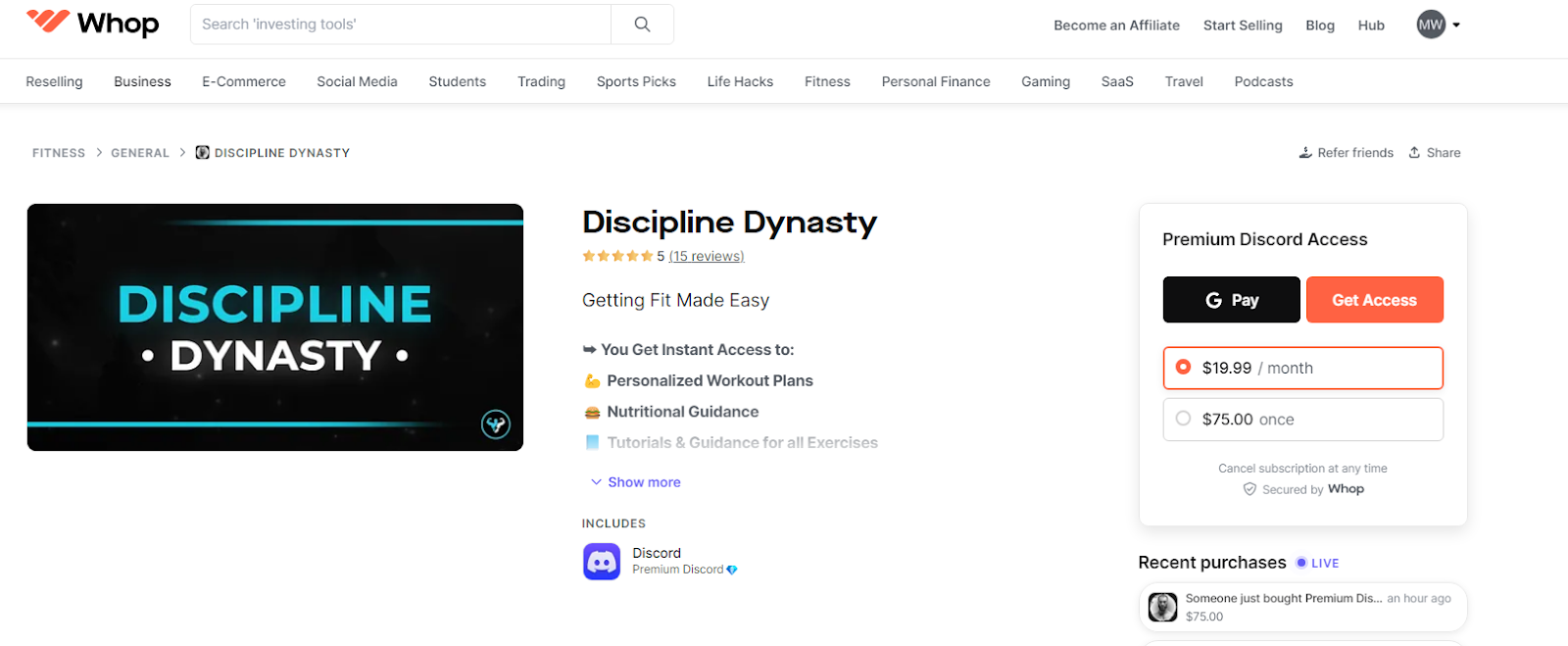Select the Trading category
The height and width of the screenshot is (646, 1568).
tap(541, 81)
